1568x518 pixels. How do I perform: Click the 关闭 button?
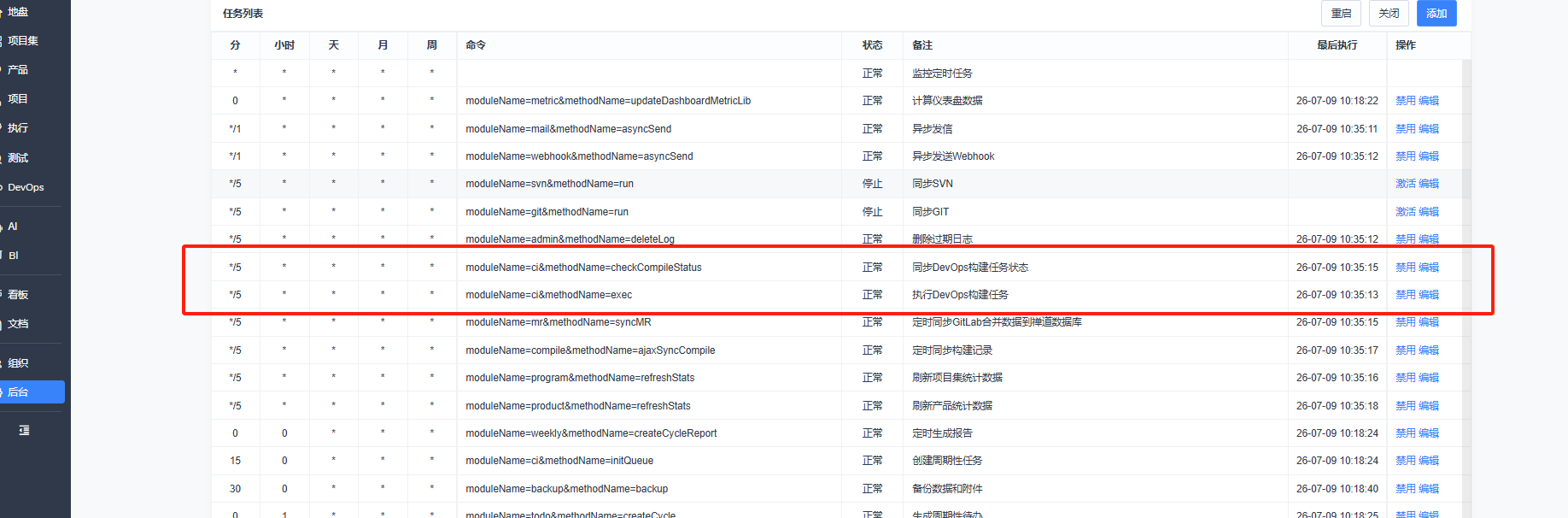click(x=1389, y=14)
